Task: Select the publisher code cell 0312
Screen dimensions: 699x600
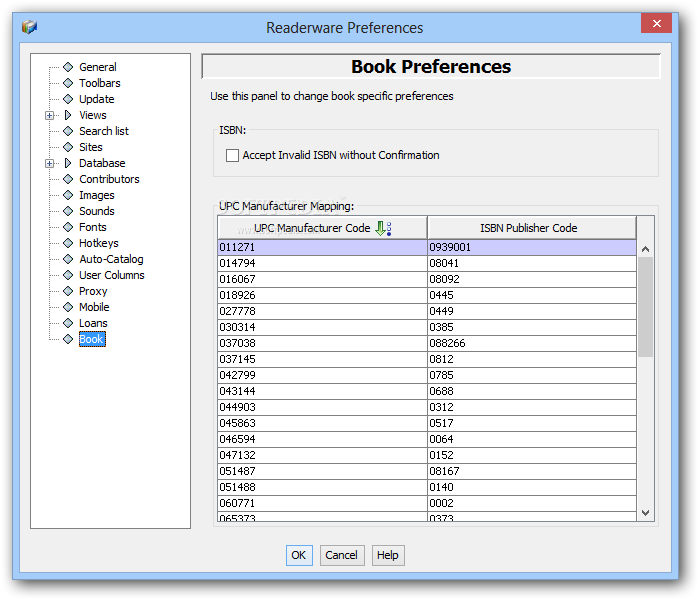Action: tap(532, 407)
